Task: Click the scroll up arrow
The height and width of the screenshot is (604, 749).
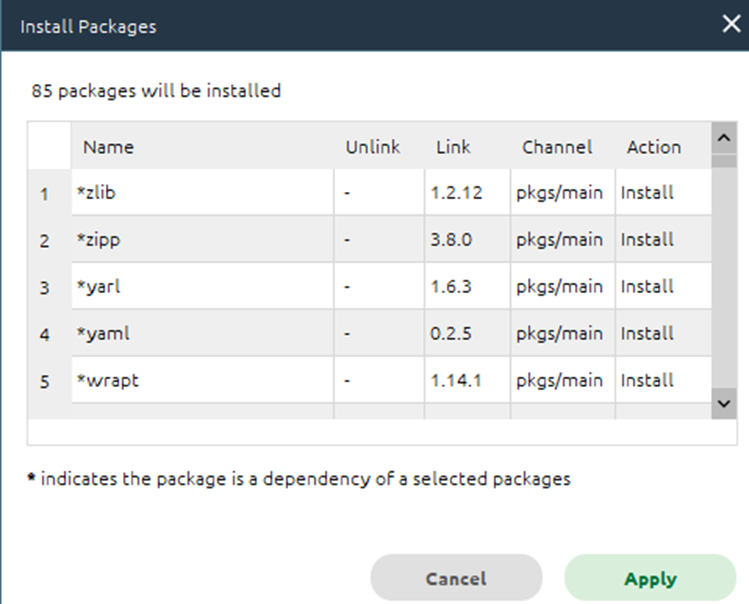Action: [x=724, y=138]
